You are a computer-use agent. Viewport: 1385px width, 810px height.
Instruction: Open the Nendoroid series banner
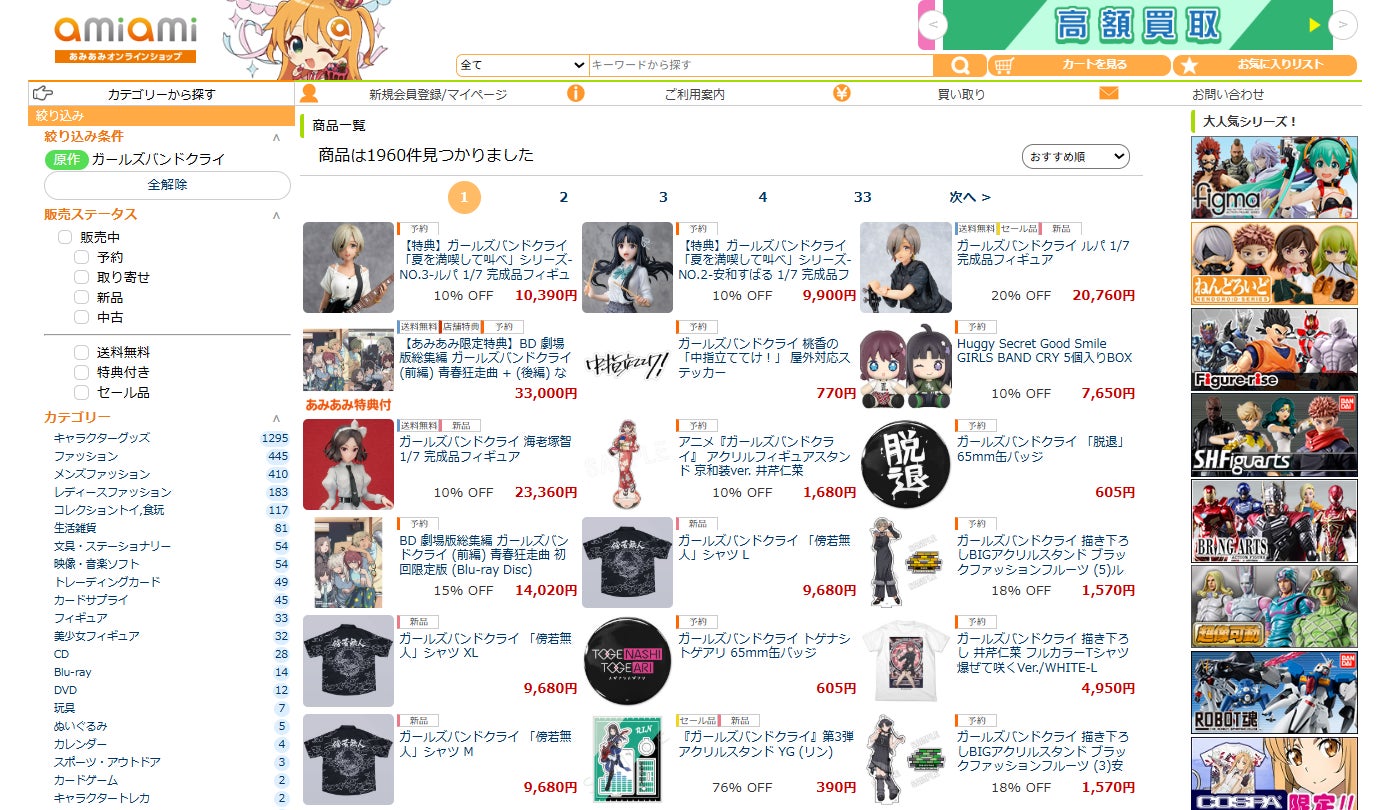click(x=1274, y=263)
